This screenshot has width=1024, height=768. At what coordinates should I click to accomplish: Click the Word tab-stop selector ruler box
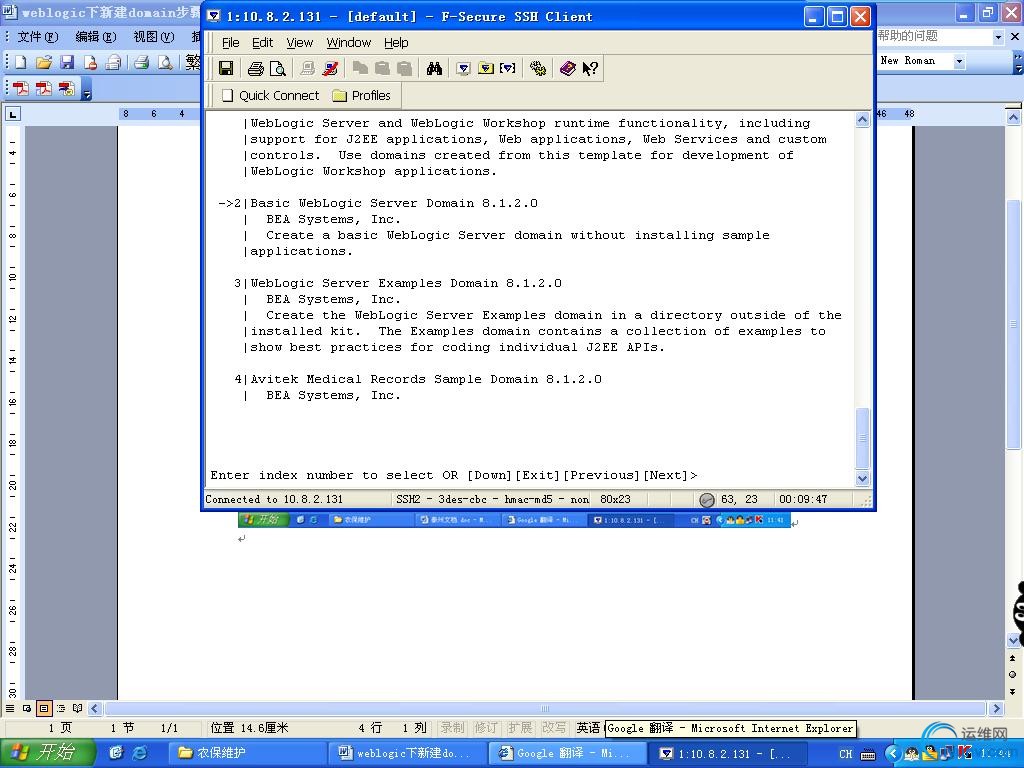[x=12, y=114]
